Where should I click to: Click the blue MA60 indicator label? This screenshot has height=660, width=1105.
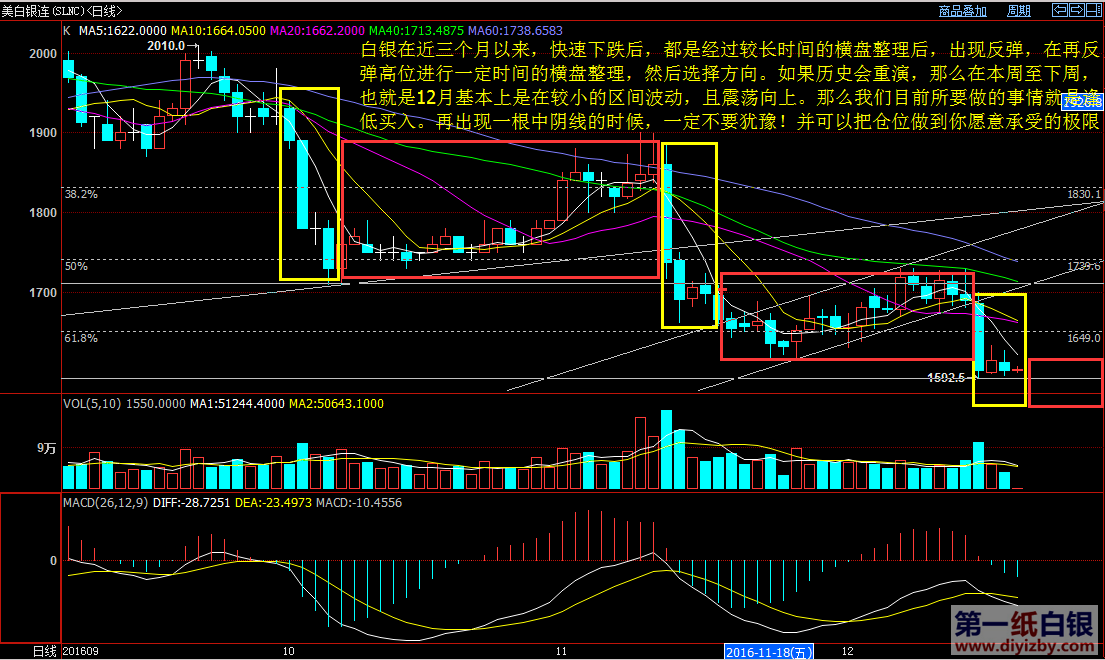[520, 31]
